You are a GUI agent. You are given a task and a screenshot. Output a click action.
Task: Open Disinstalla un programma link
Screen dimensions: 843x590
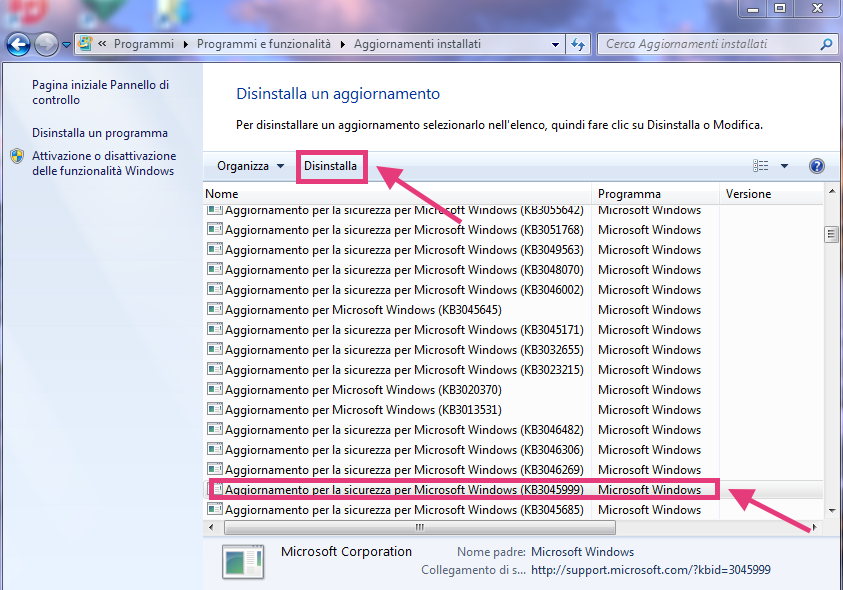tap(99, 133)
